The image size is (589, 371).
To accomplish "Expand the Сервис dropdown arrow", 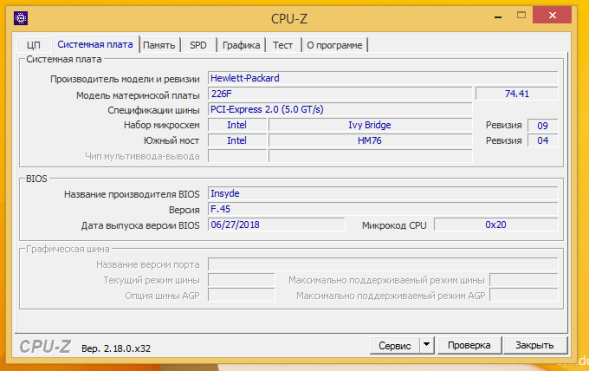I will [427, 345].
